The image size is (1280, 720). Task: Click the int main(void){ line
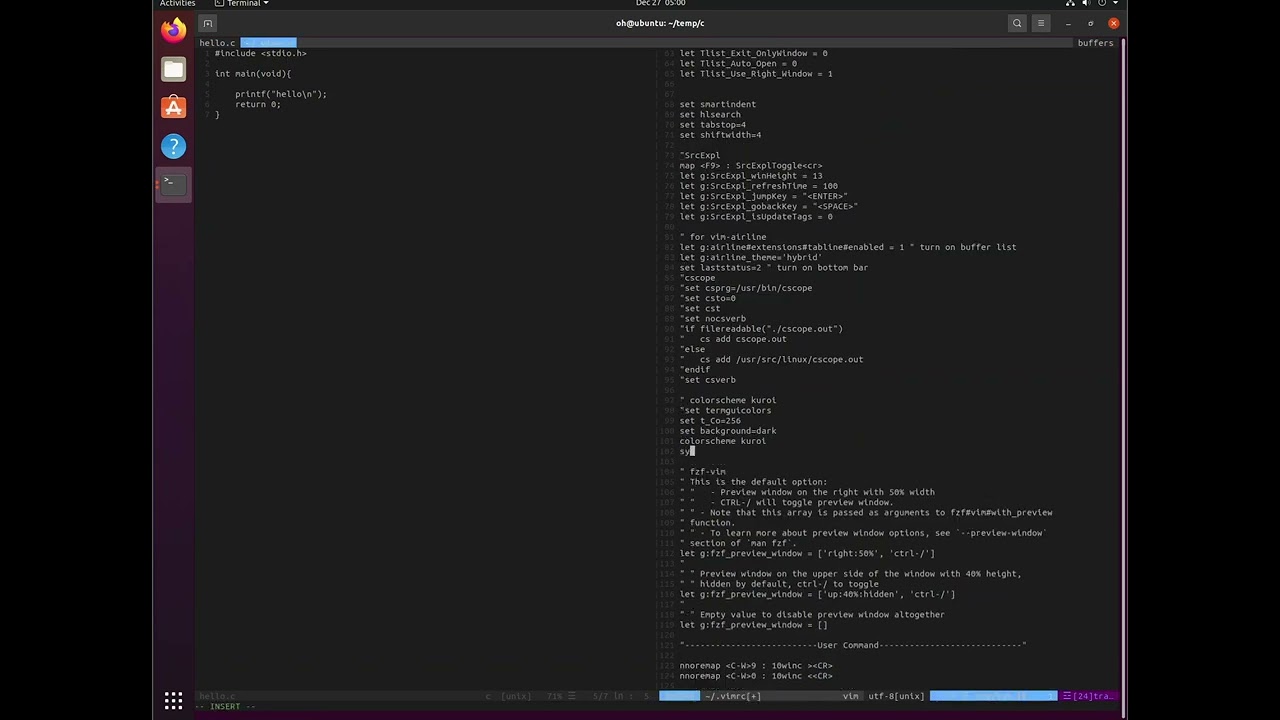[x=253, y=74]
